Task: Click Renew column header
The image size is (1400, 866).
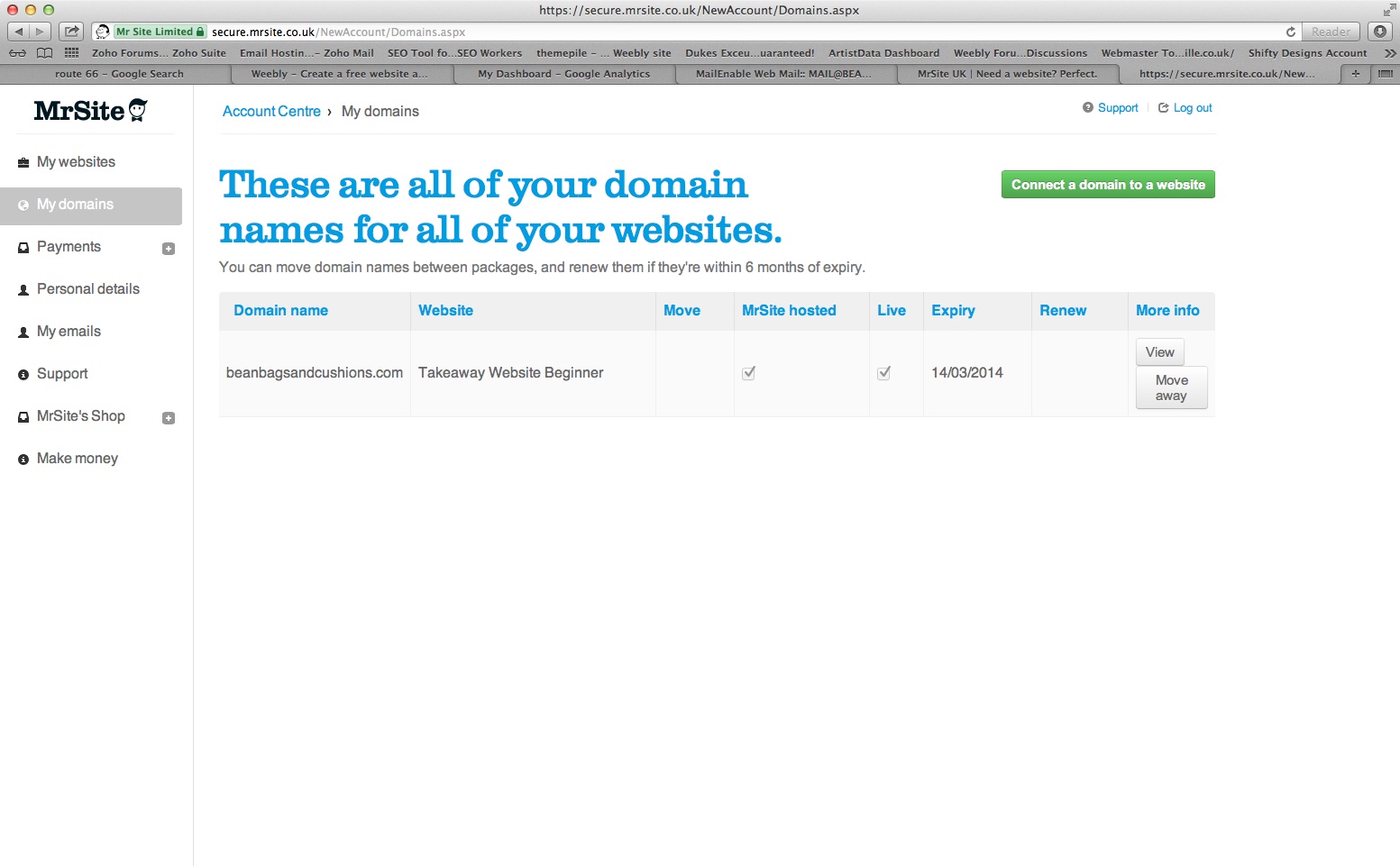Action: point(1063,310)
